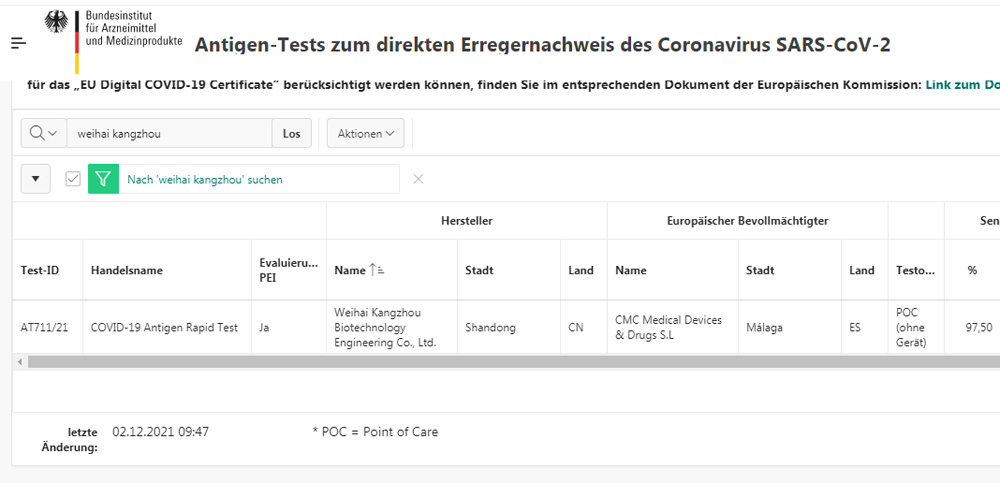
Task: Click the magnifier search column selector
Action: pos(43,133)
